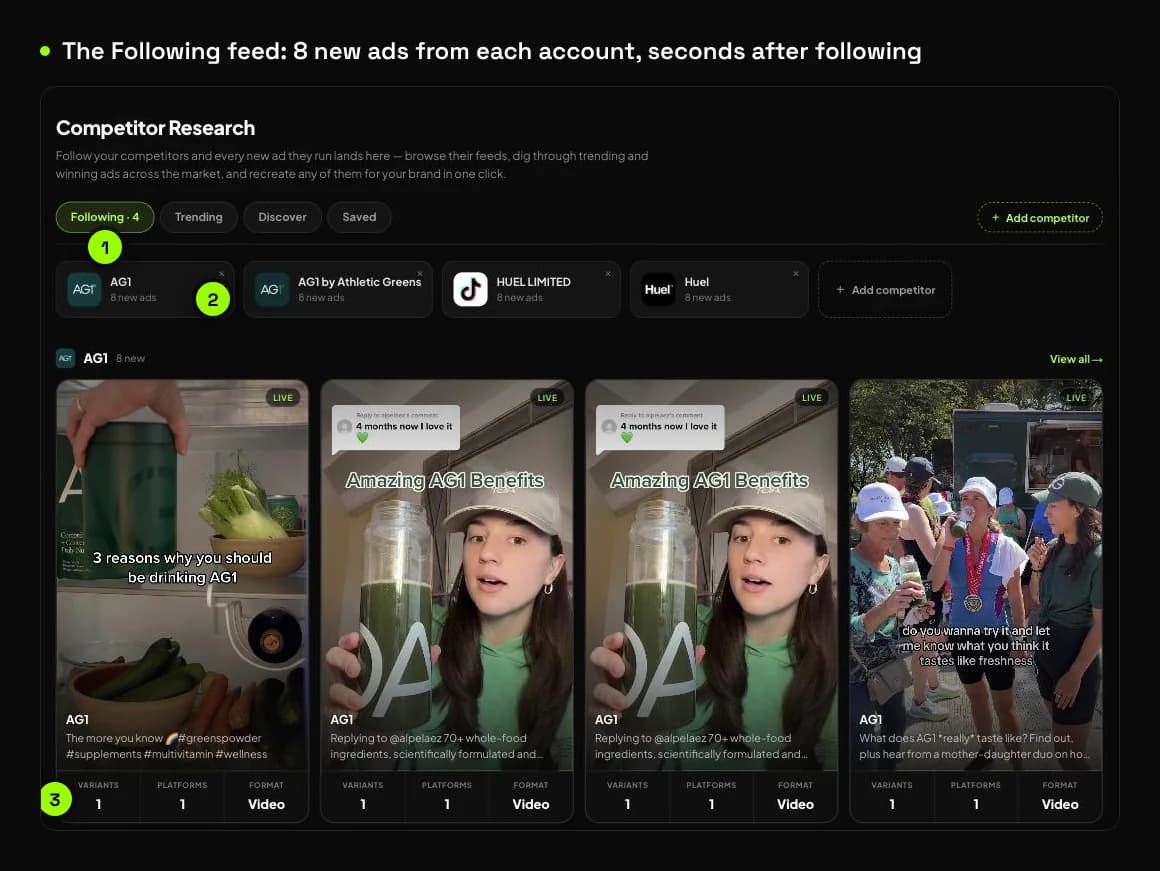Click the '#greenspowder' ad caption text
The image size is (1160, 871).
pyautogui.click(x=166, y=746)
